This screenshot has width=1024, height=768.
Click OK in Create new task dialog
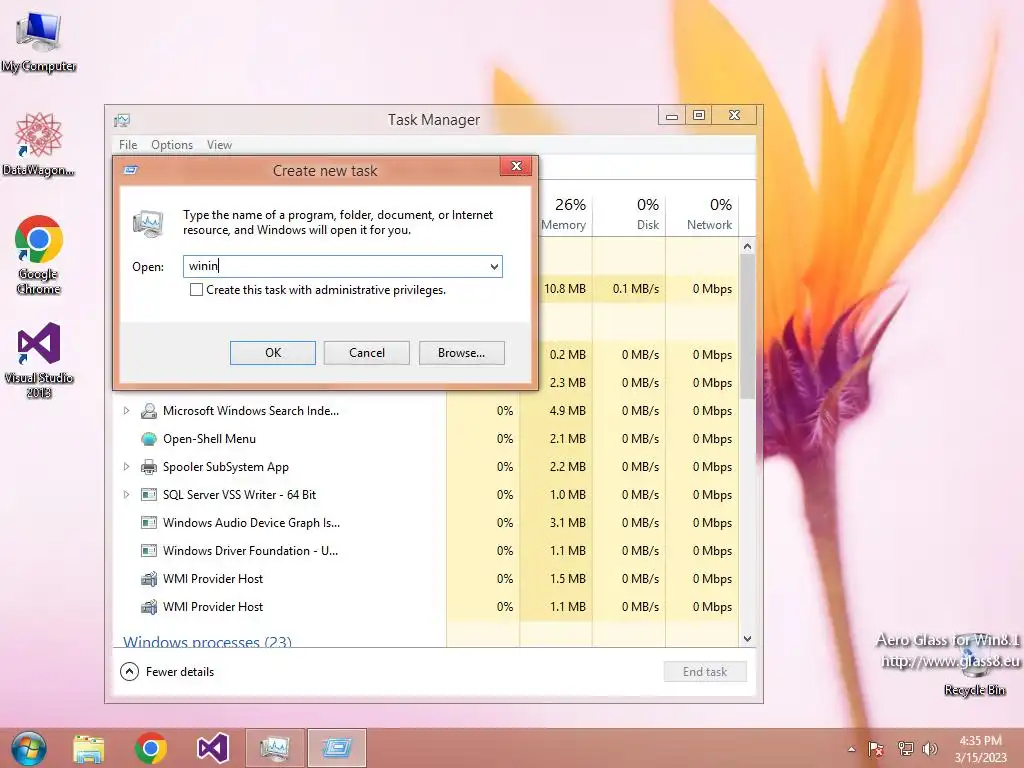tap(273, 353)
